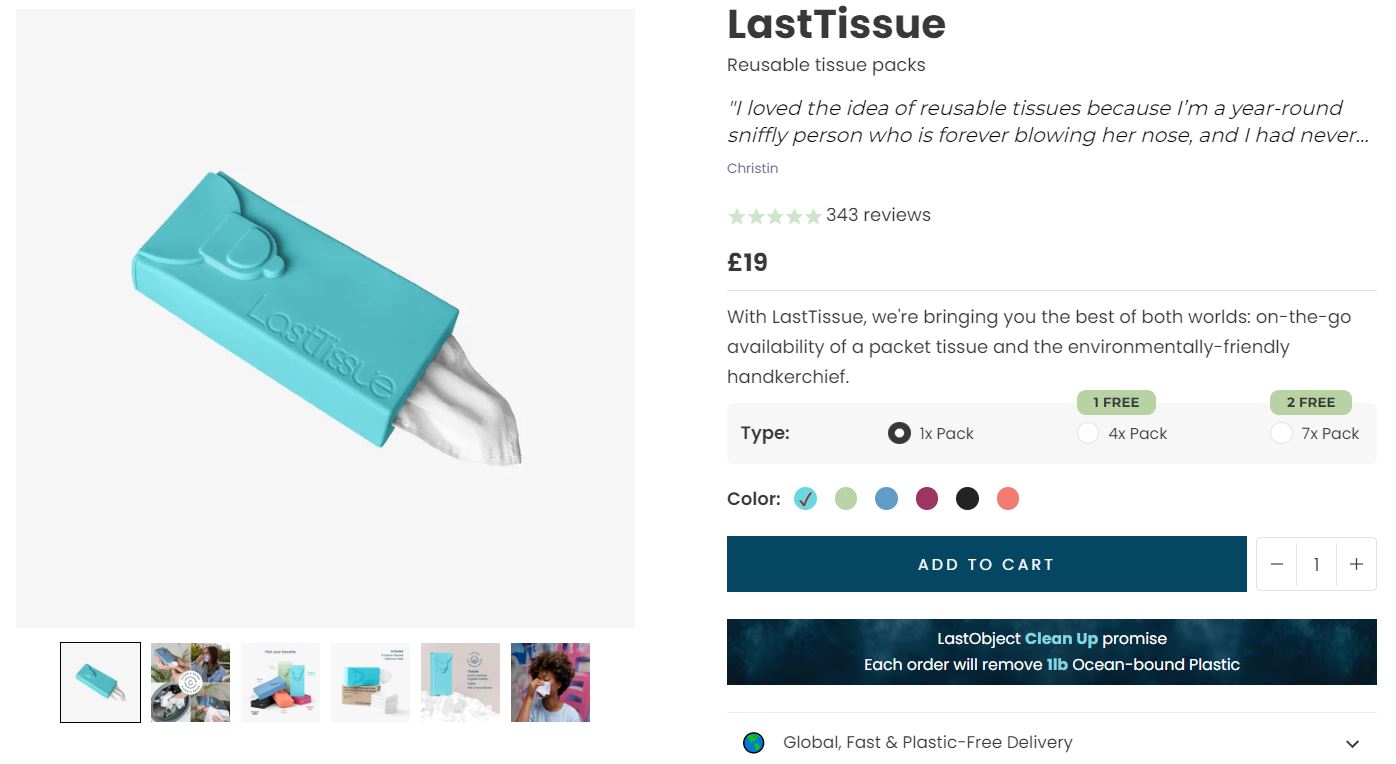This screenshot has width=1396, height=764.
Task: Click the person blowing nose thumbnail
Action: pos(550,682)
